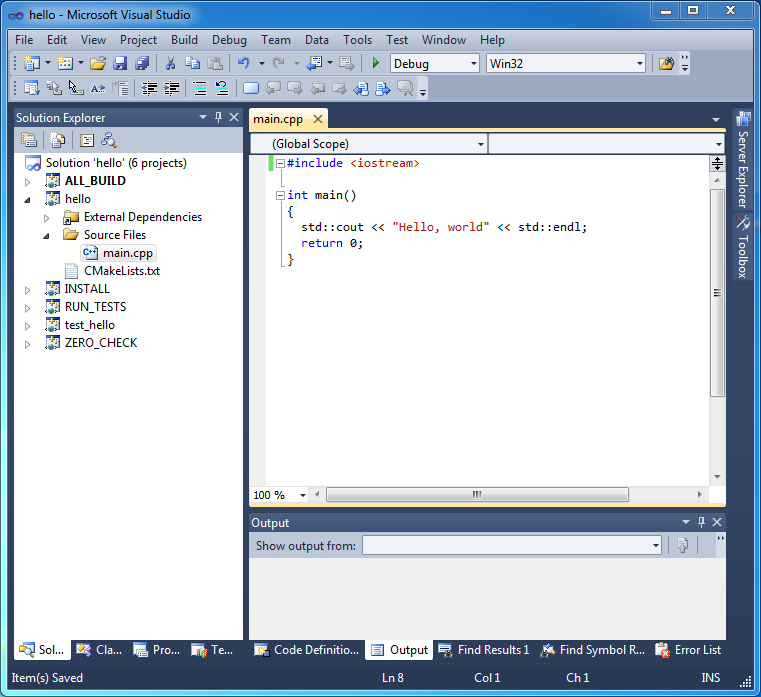761x697 pixels.
Task: Expand the ZERO_CHECK project node
Action: tap(28, 344)
